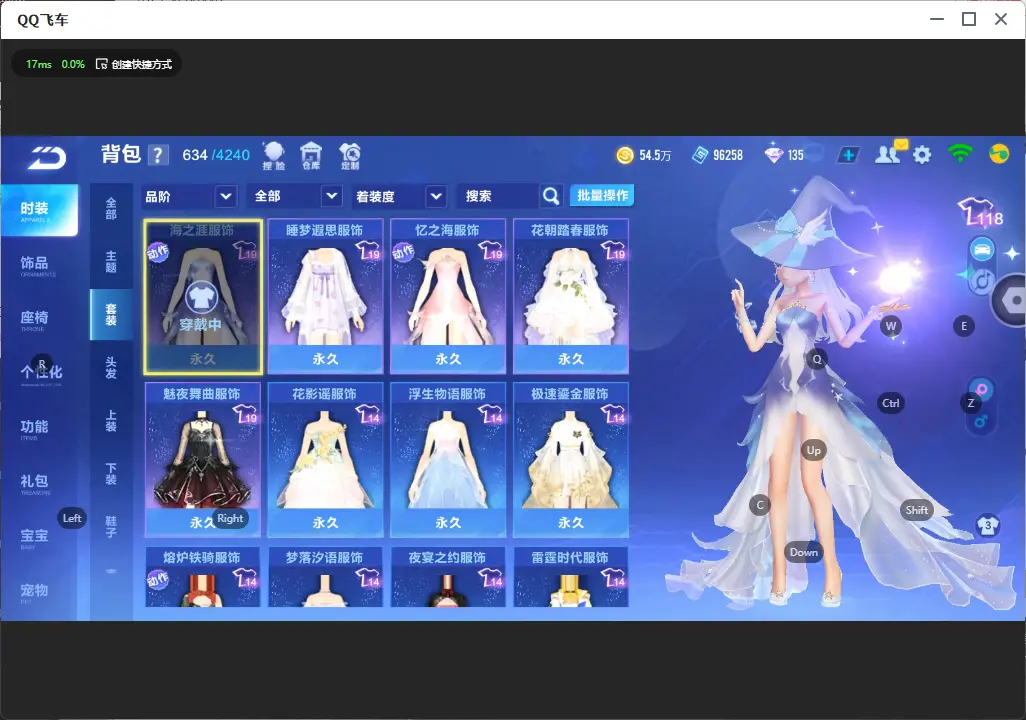The width and height of the screenshot is (1026, 720).
Task: Click the music note icon
Action: coord(982,281)
